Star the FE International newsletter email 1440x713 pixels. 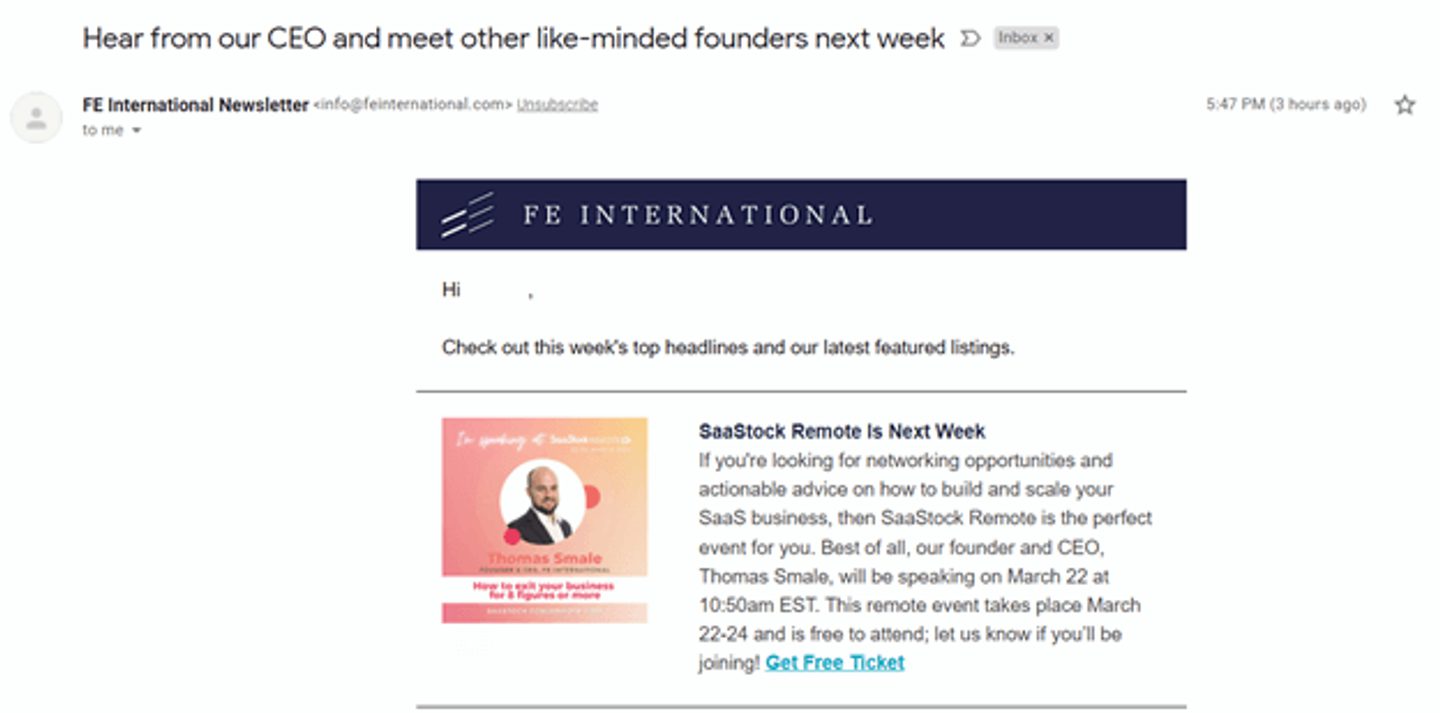1404,104
